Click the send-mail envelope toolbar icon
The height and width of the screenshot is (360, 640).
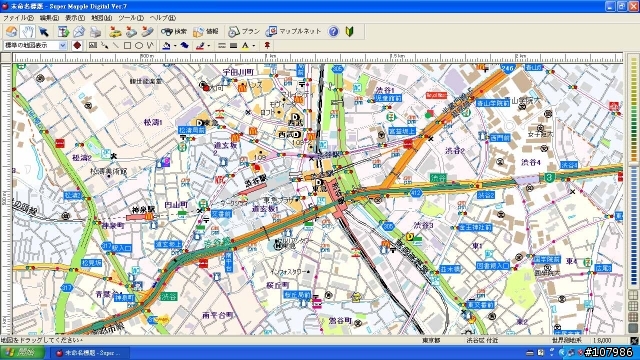tap(79, 31)
